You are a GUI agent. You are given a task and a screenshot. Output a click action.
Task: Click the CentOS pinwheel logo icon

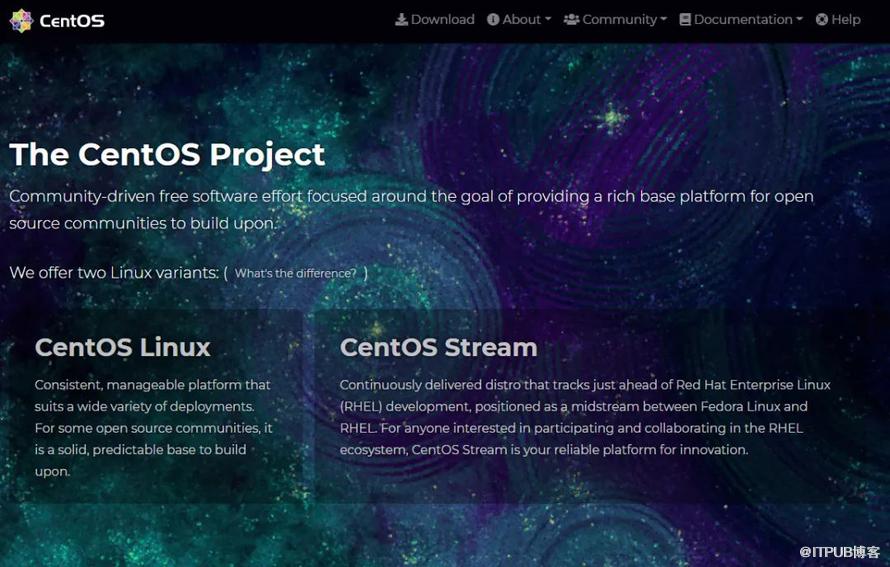coord(21,21)
